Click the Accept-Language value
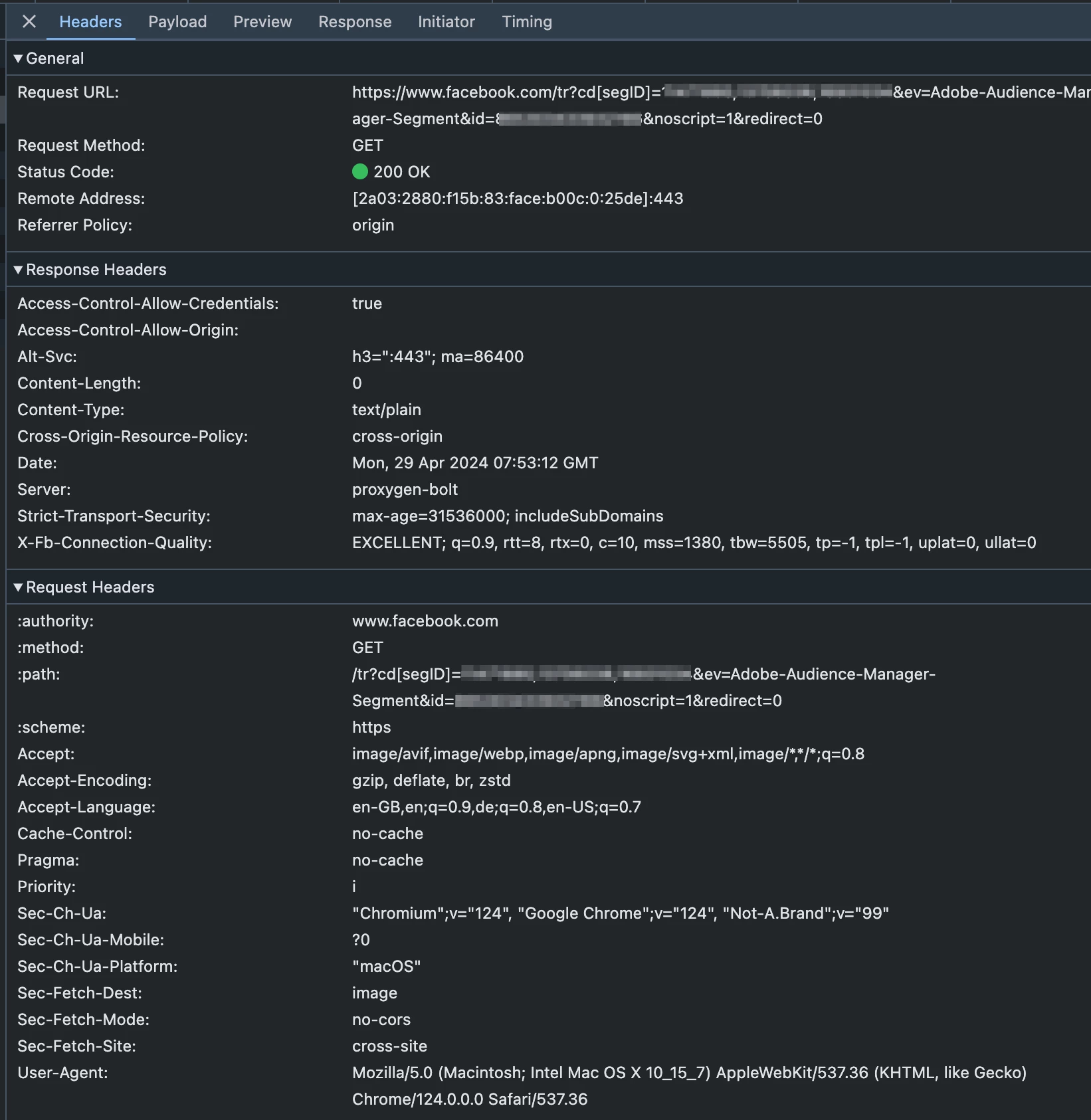 496,807
